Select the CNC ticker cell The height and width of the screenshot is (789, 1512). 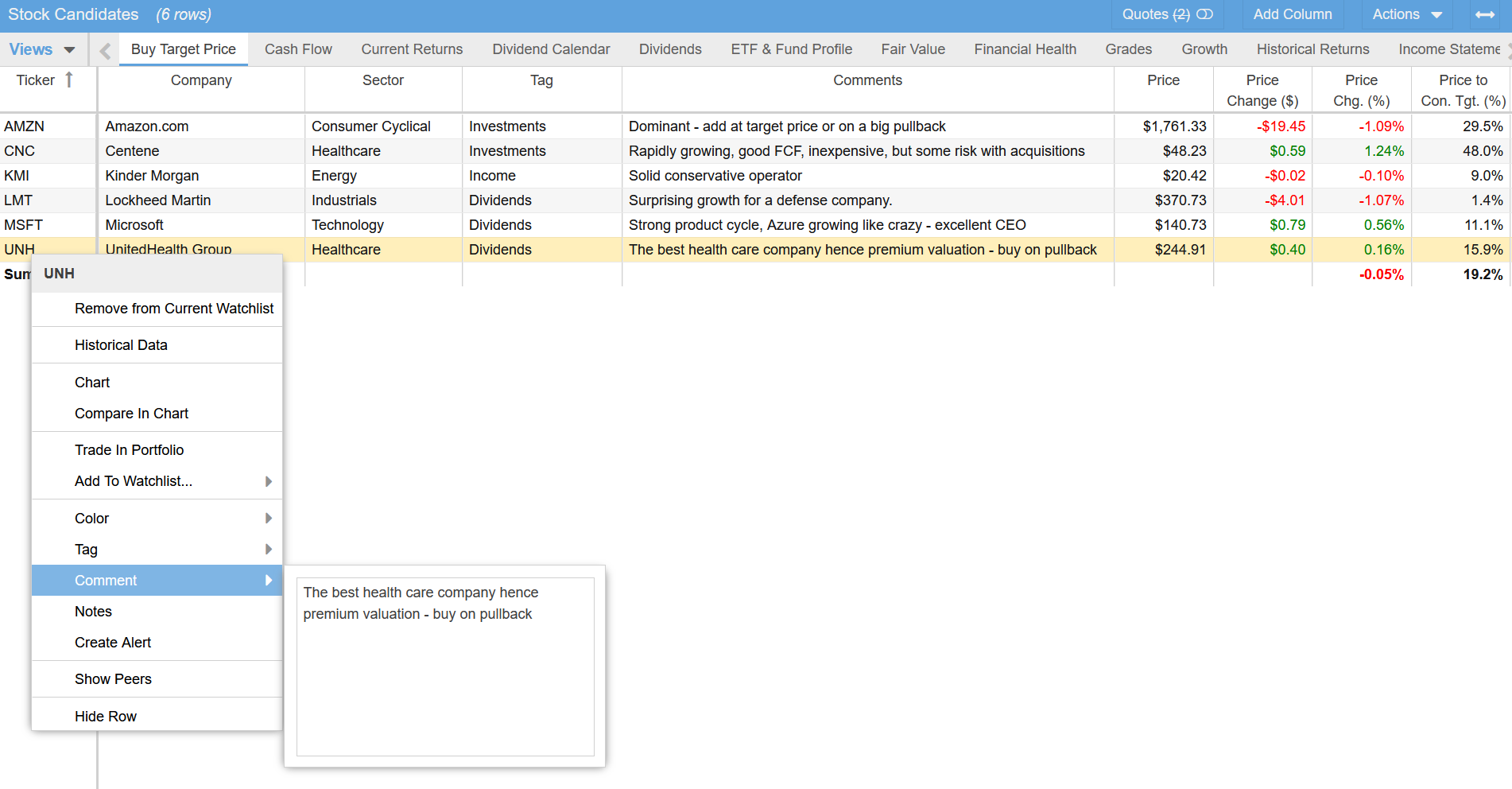(48, 151)
